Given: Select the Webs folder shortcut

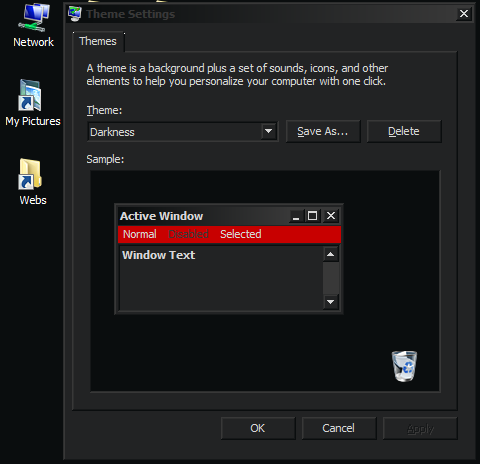Looking at the screenshot, I should click(32, 182).
